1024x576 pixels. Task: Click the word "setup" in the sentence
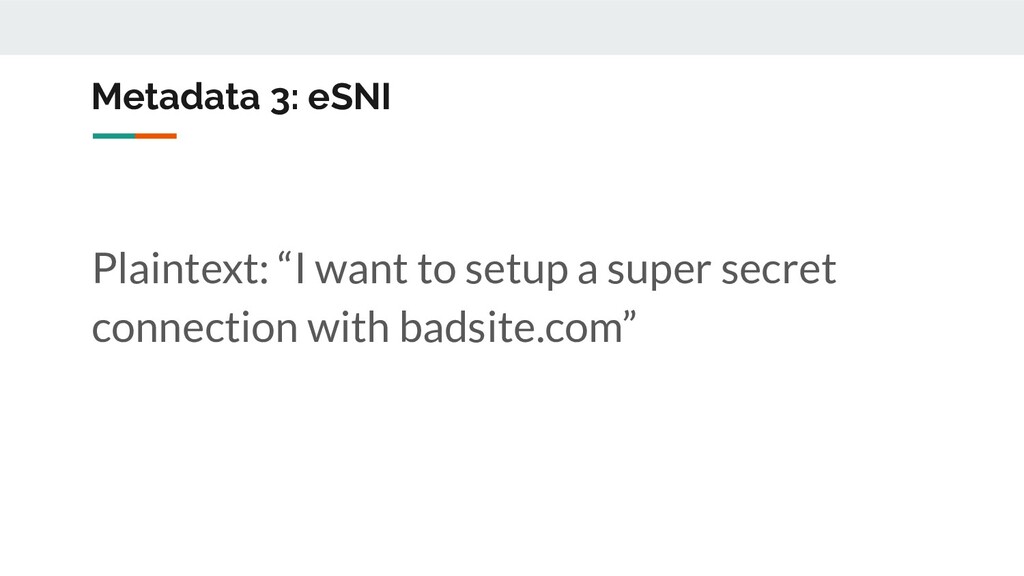pos(516,270)
